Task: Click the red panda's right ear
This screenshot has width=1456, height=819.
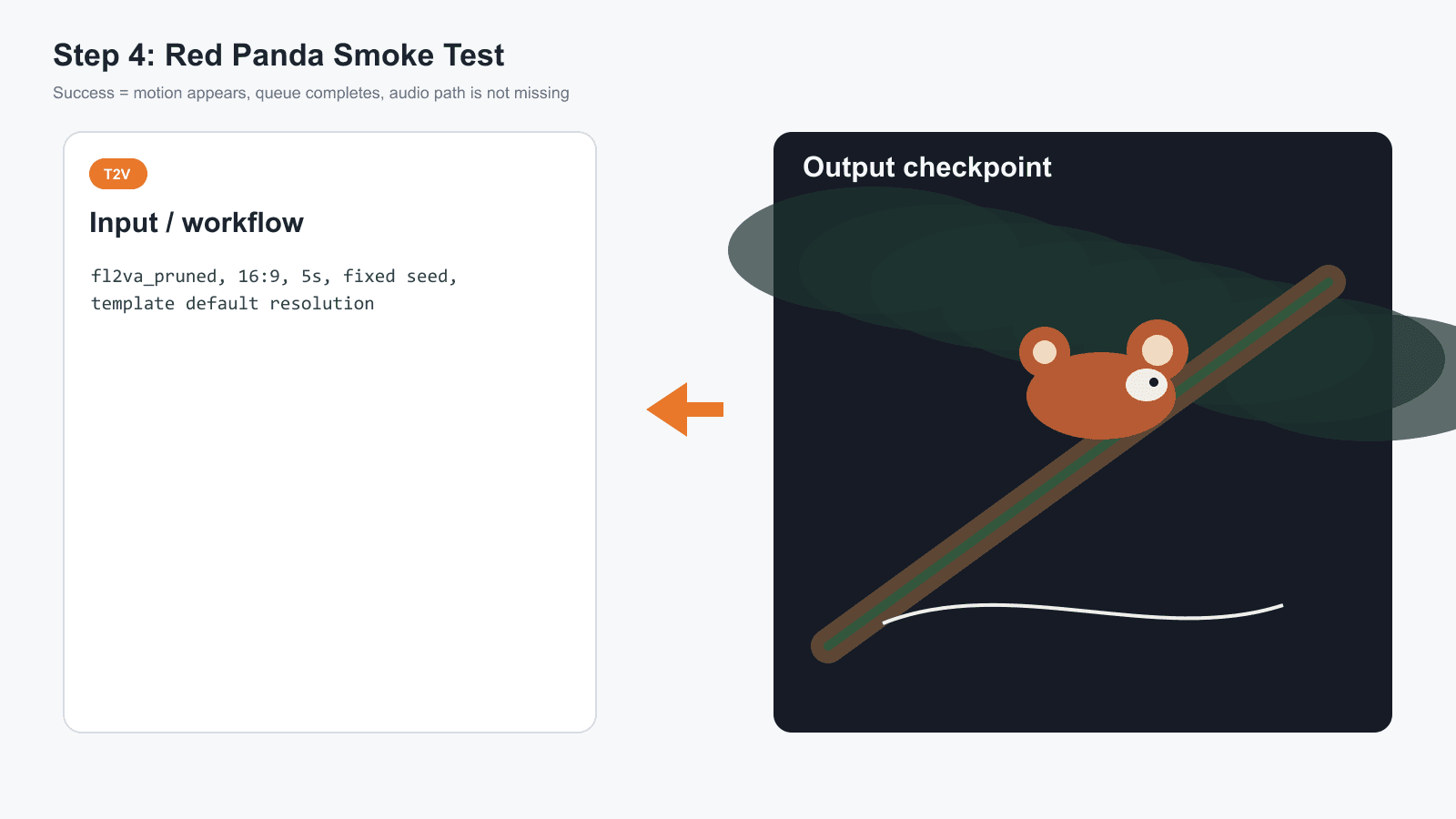Action: click(x=1158, y=349)
